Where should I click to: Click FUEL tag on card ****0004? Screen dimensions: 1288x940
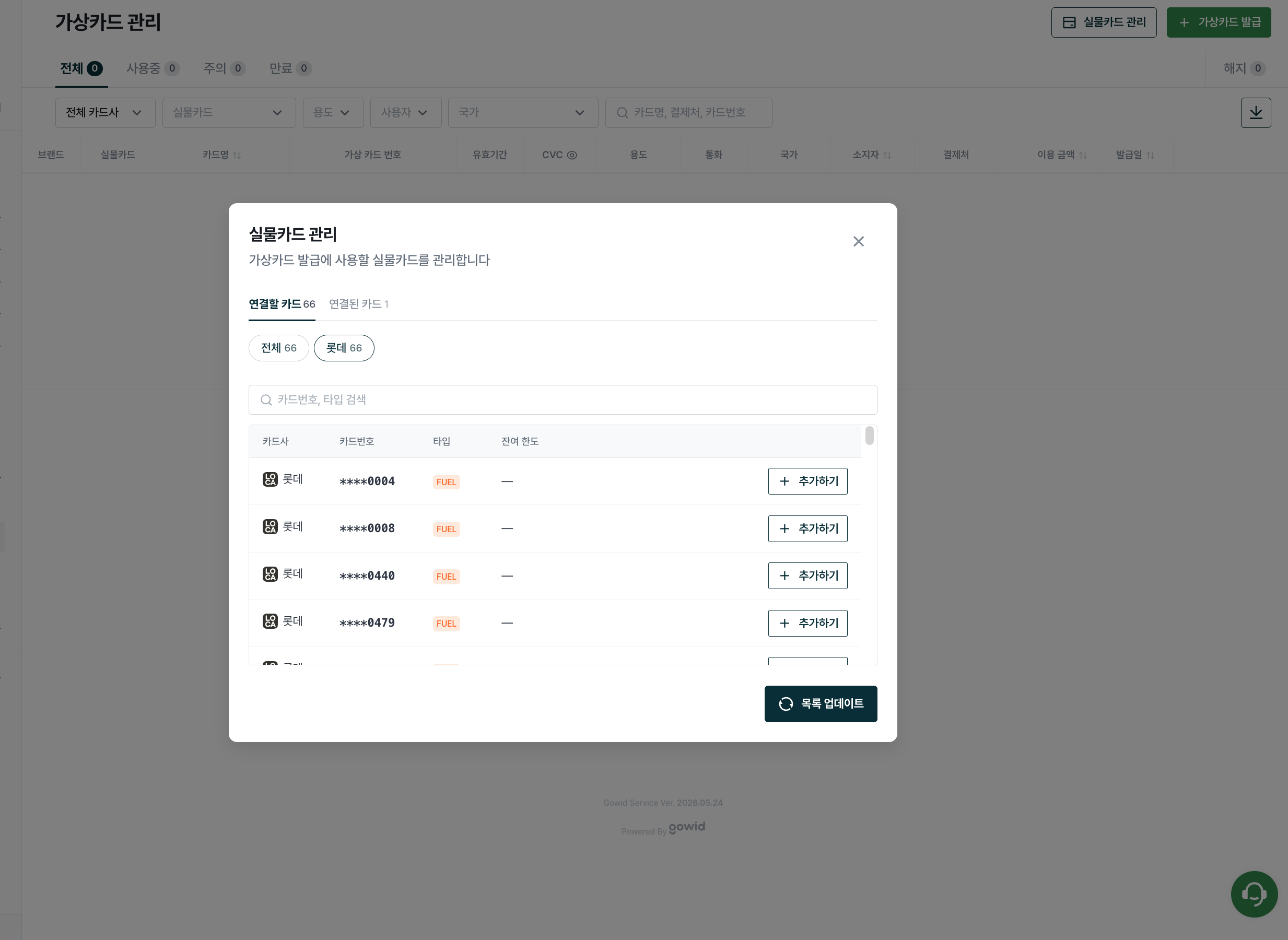446,482
